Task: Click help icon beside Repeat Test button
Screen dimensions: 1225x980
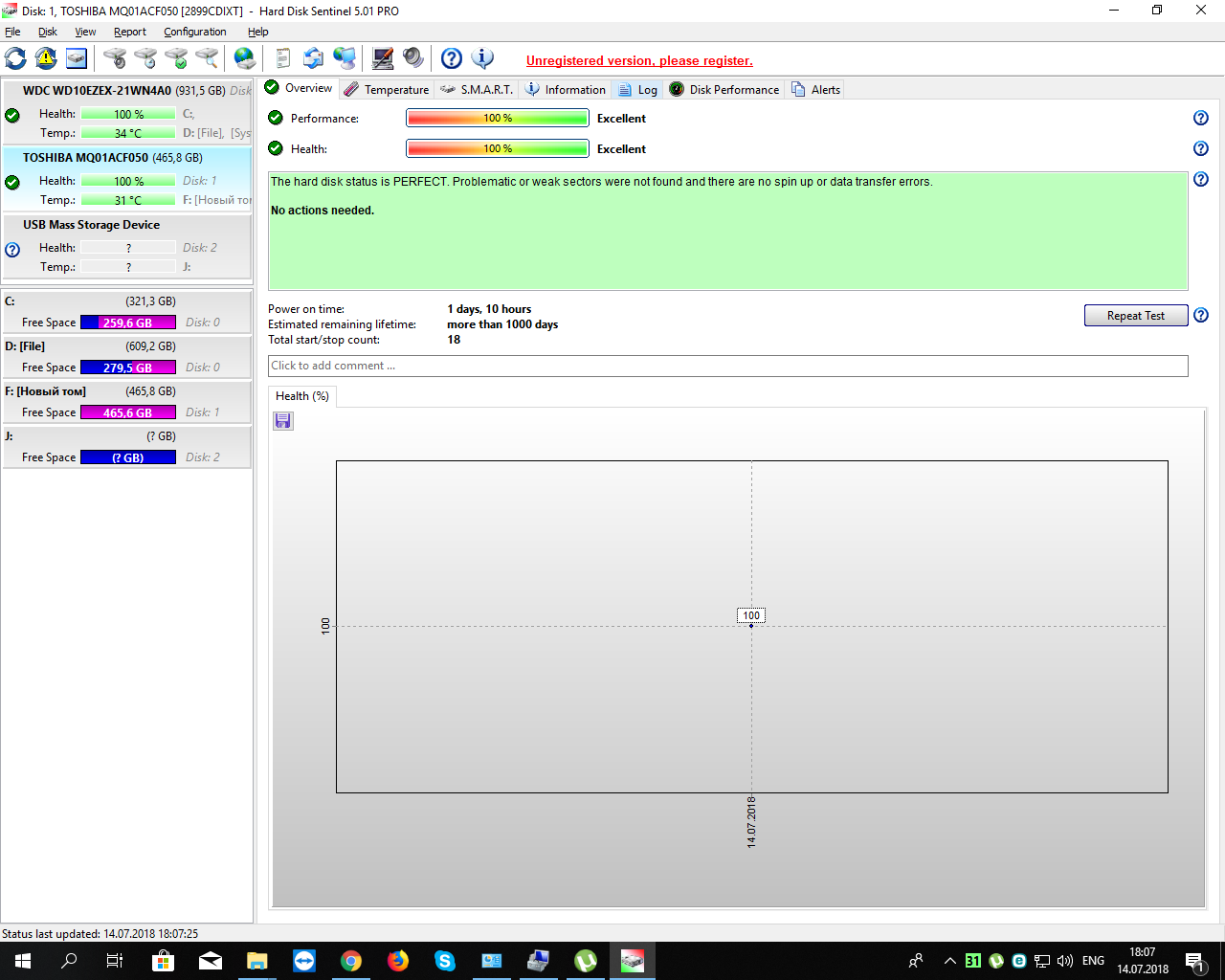Action: coord(1201,315)
